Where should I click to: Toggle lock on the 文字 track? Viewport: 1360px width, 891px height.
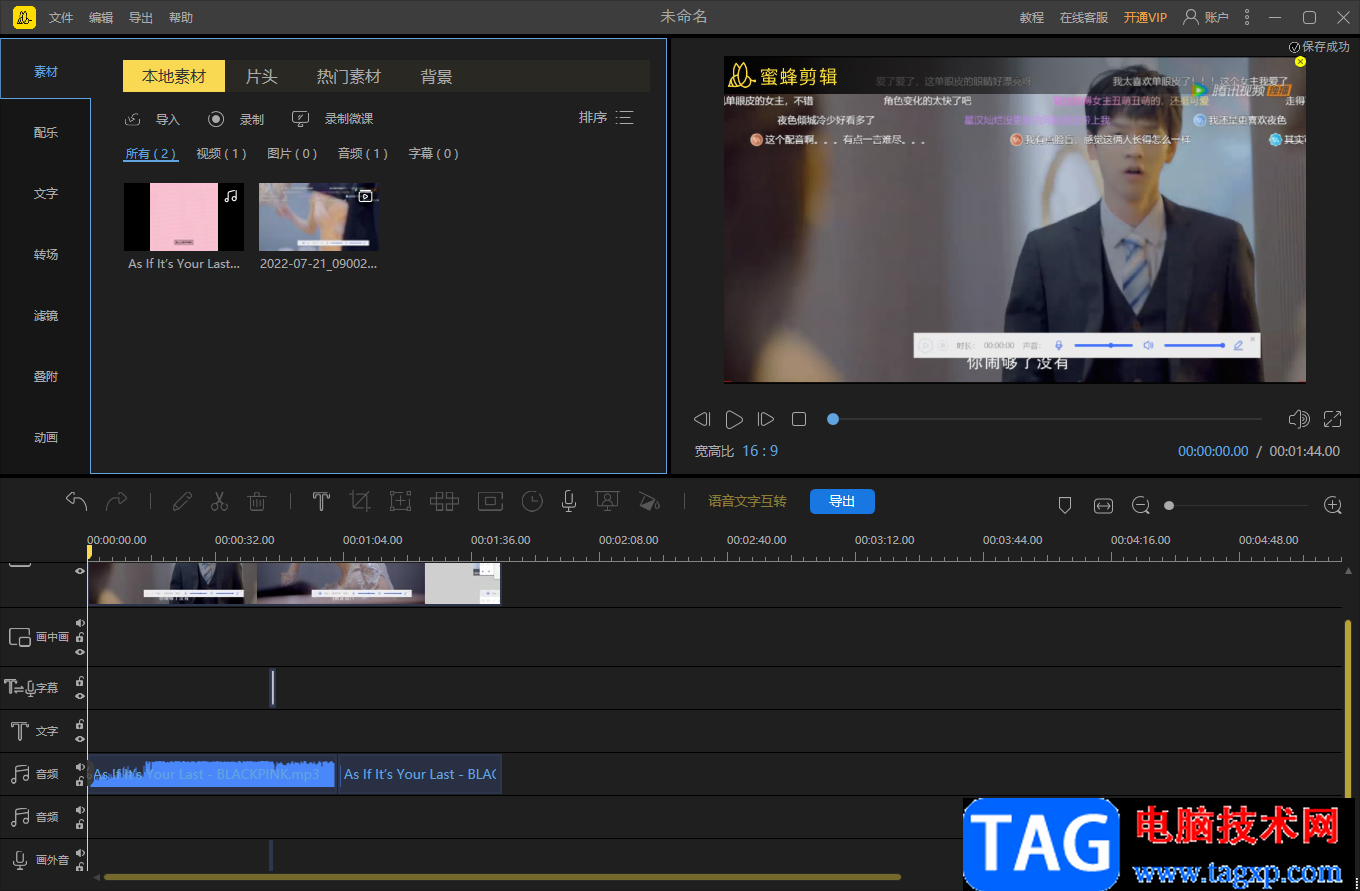(80, 724)
